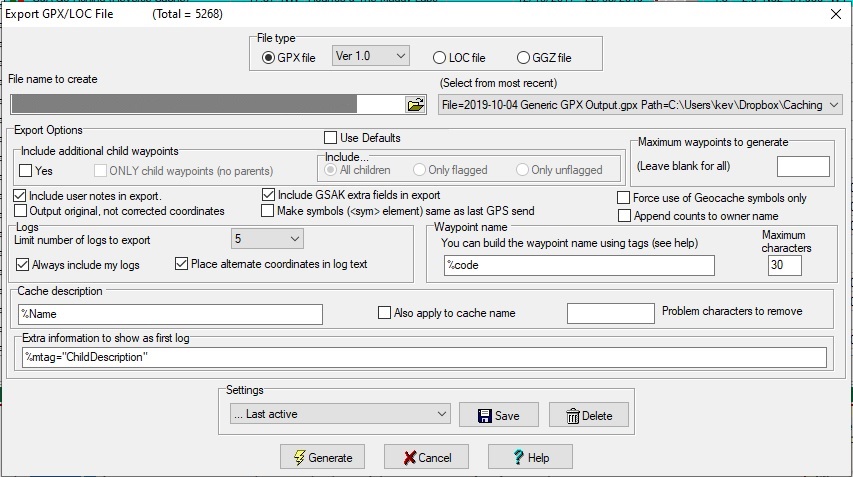Viewport: 853px width, 477px height.
Task: Uncheck Include user notes in export
Action: [21, 196]
